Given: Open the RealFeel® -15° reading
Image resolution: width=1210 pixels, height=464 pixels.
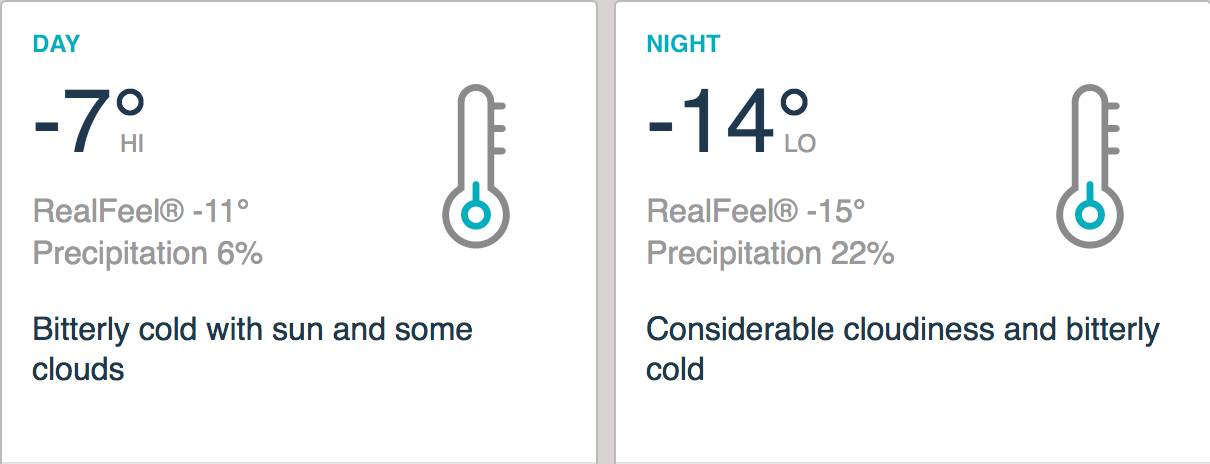Looking at the screenshot, I should pyautogui.click(x=755, y=212).
